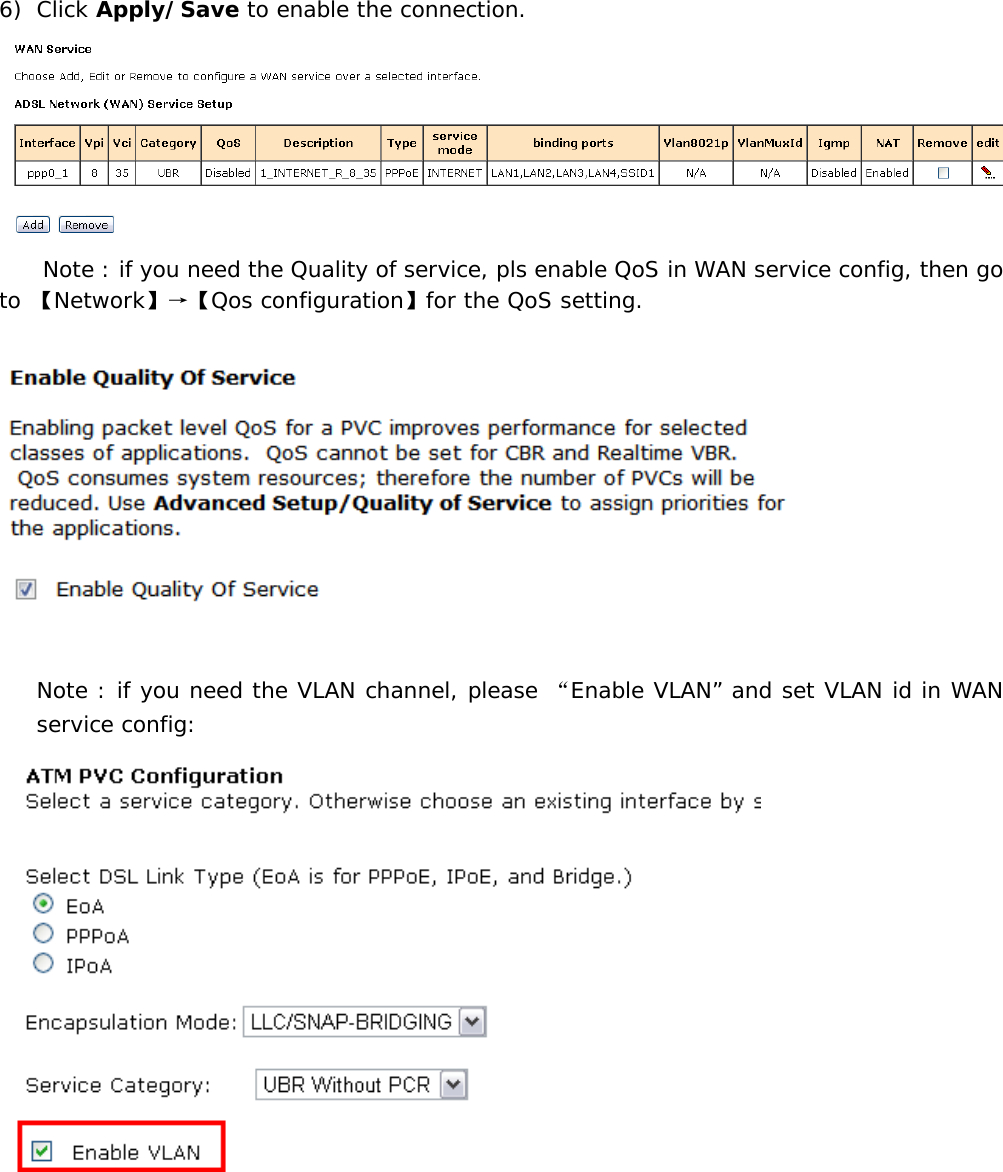This screenshot has width=1003, height=1172.
Task: Select the ppp0_1 interface cell
Action: click(47, 172)
